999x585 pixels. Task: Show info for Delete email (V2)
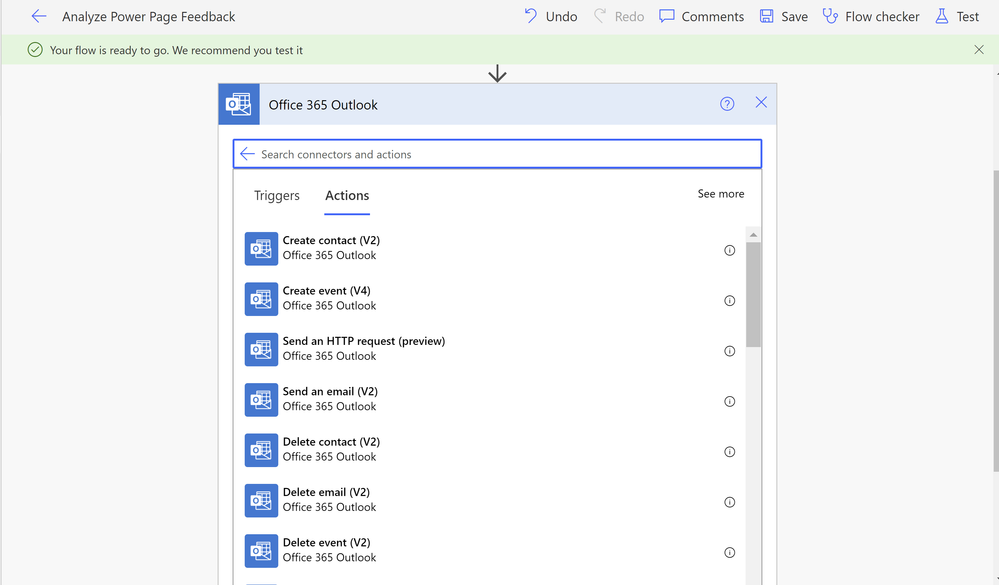729,502
